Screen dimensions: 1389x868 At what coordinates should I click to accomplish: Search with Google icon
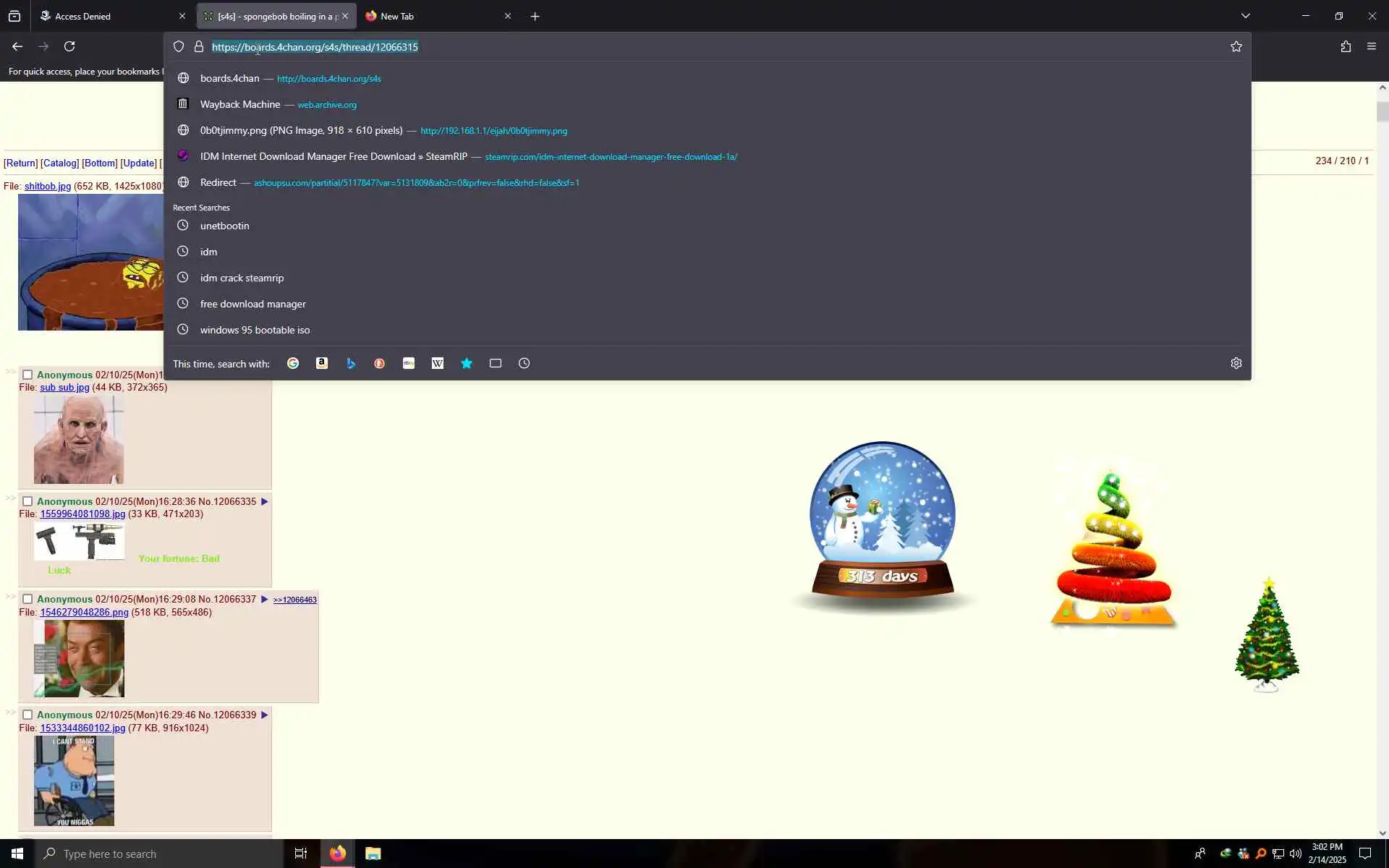coord(293,363)
